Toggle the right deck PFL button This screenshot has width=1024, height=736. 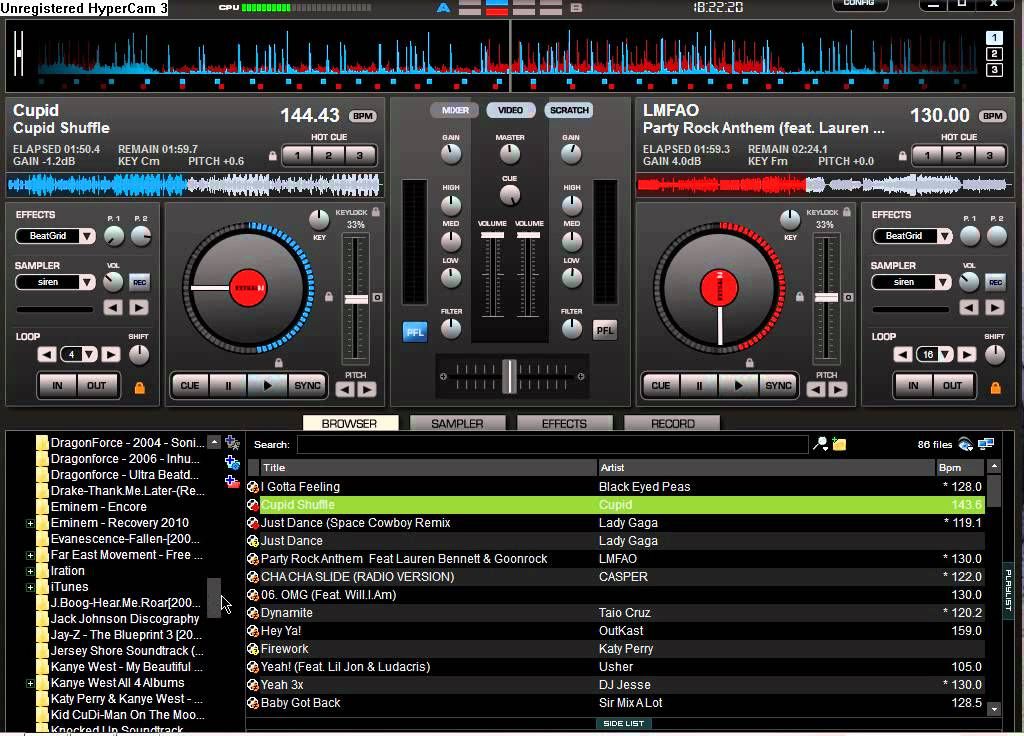(605, 330)
